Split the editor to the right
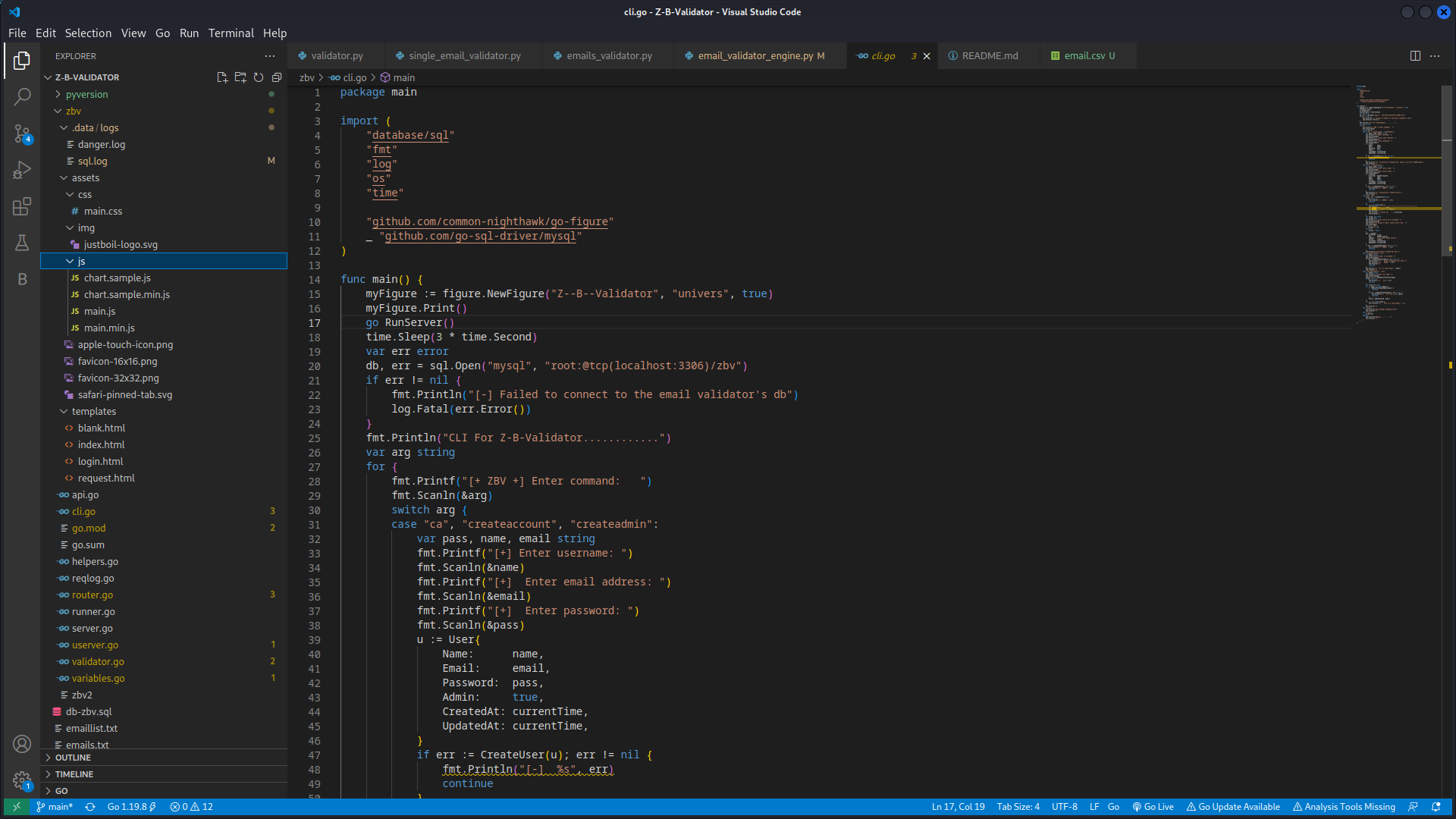The height and width of the screenshot is (819, 1456). point(1415,56)
